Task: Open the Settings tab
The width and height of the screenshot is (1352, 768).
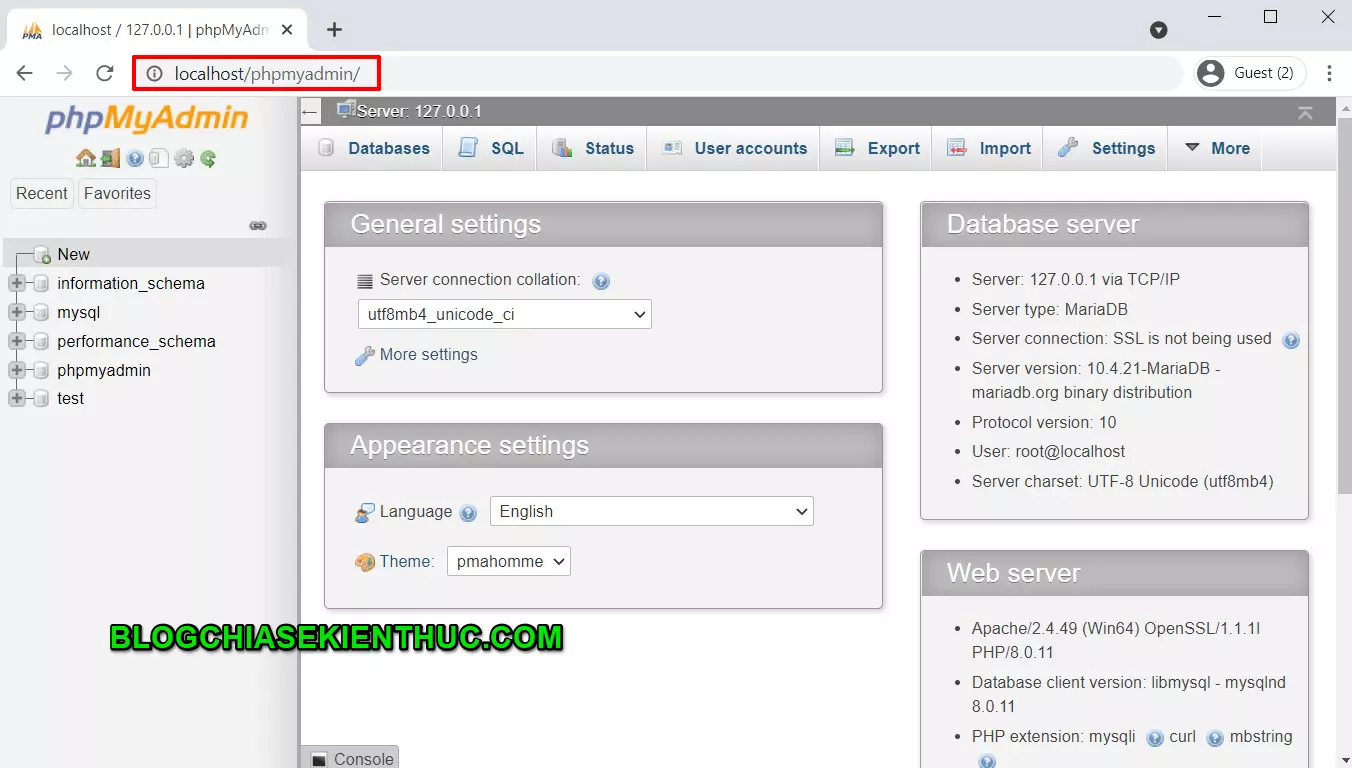Action: [x=1106, y=148]
